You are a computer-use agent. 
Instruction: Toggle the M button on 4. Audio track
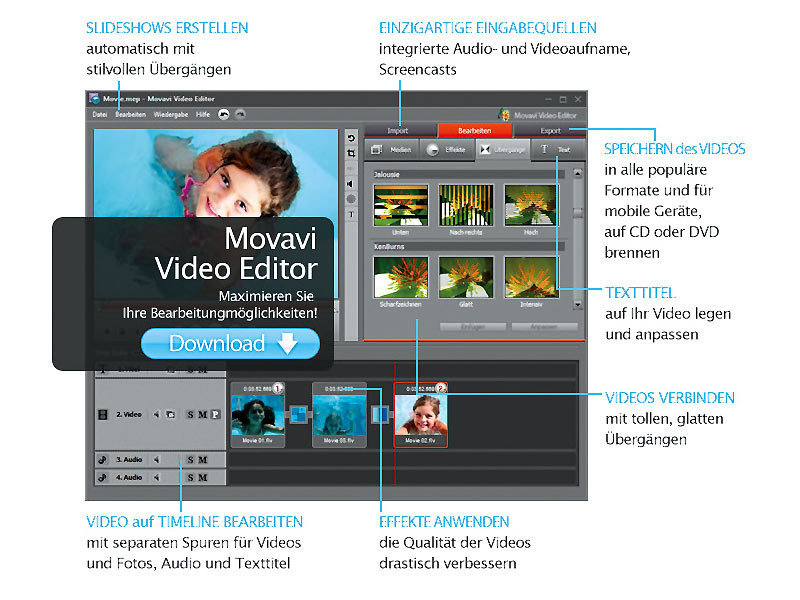click(x=203, y=478)
